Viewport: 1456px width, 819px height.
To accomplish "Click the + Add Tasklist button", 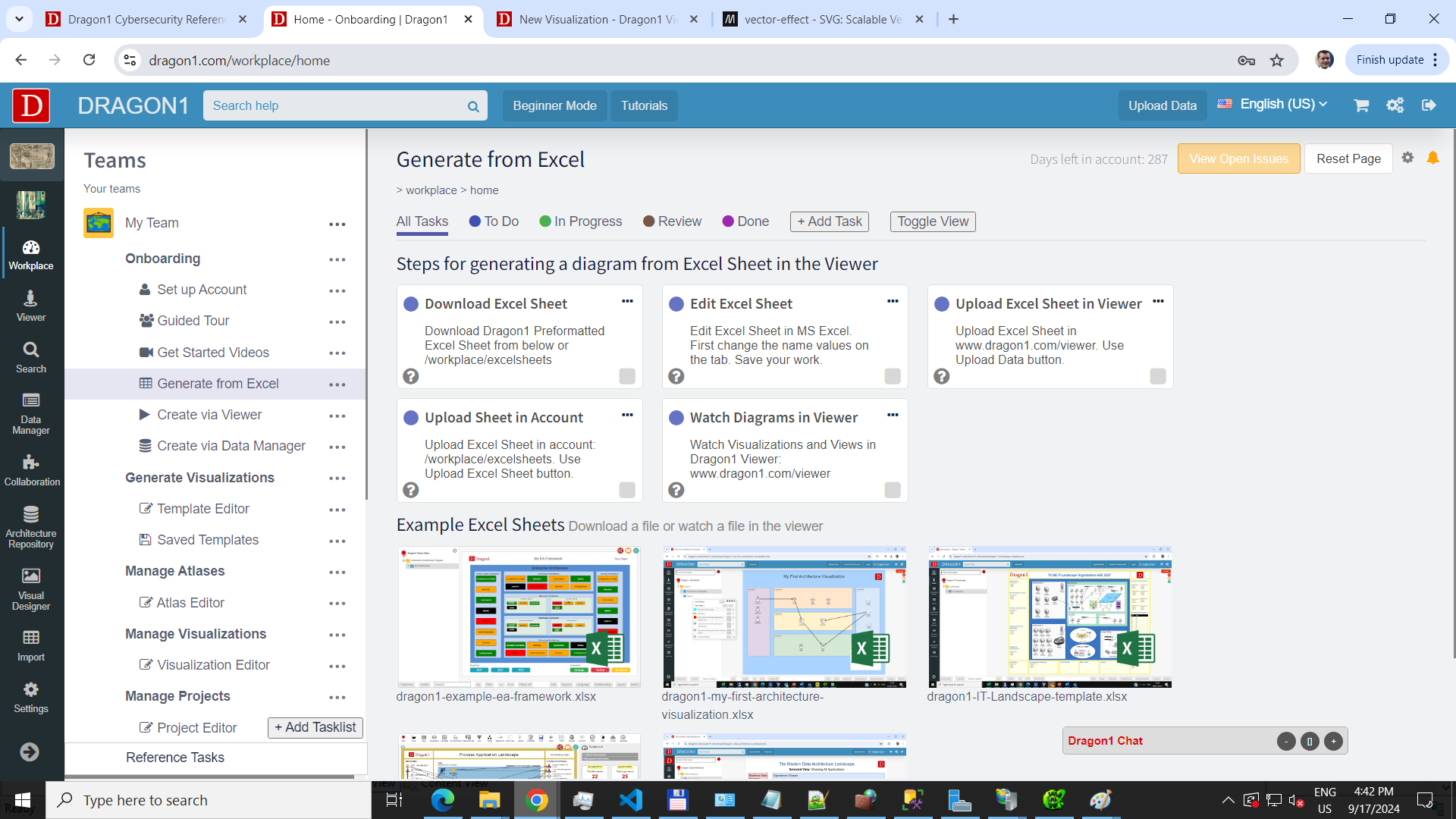I will pyautogui.click(x=315, y=727).
